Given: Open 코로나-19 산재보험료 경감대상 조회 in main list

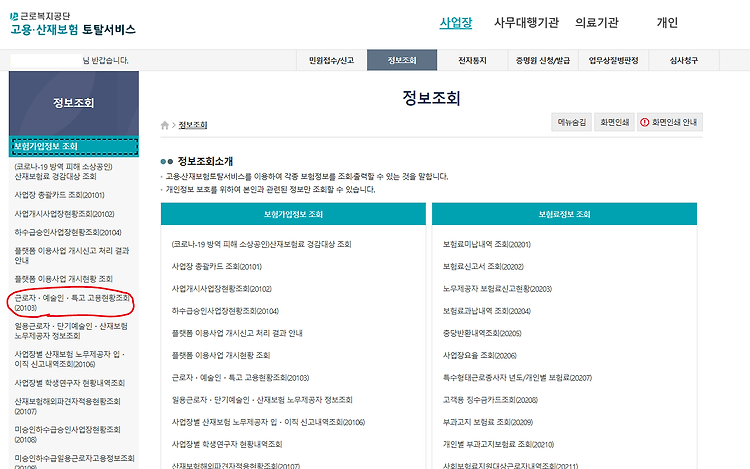Looking at the screenshot, I should point(261,244).
